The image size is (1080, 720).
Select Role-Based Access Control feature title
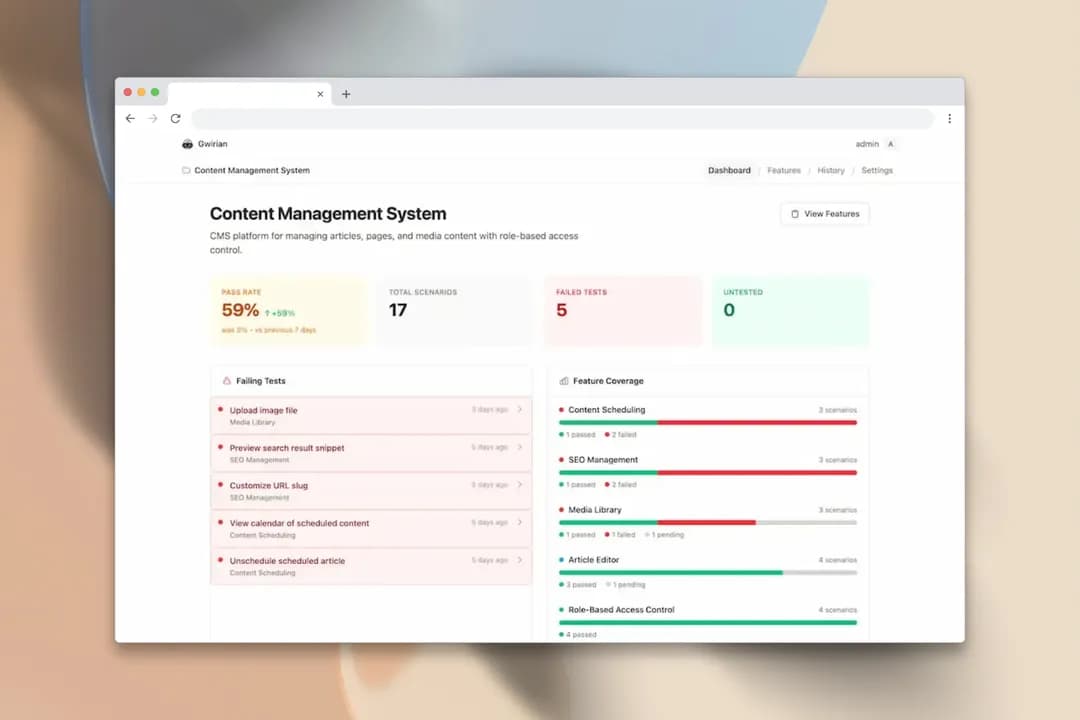621,610
